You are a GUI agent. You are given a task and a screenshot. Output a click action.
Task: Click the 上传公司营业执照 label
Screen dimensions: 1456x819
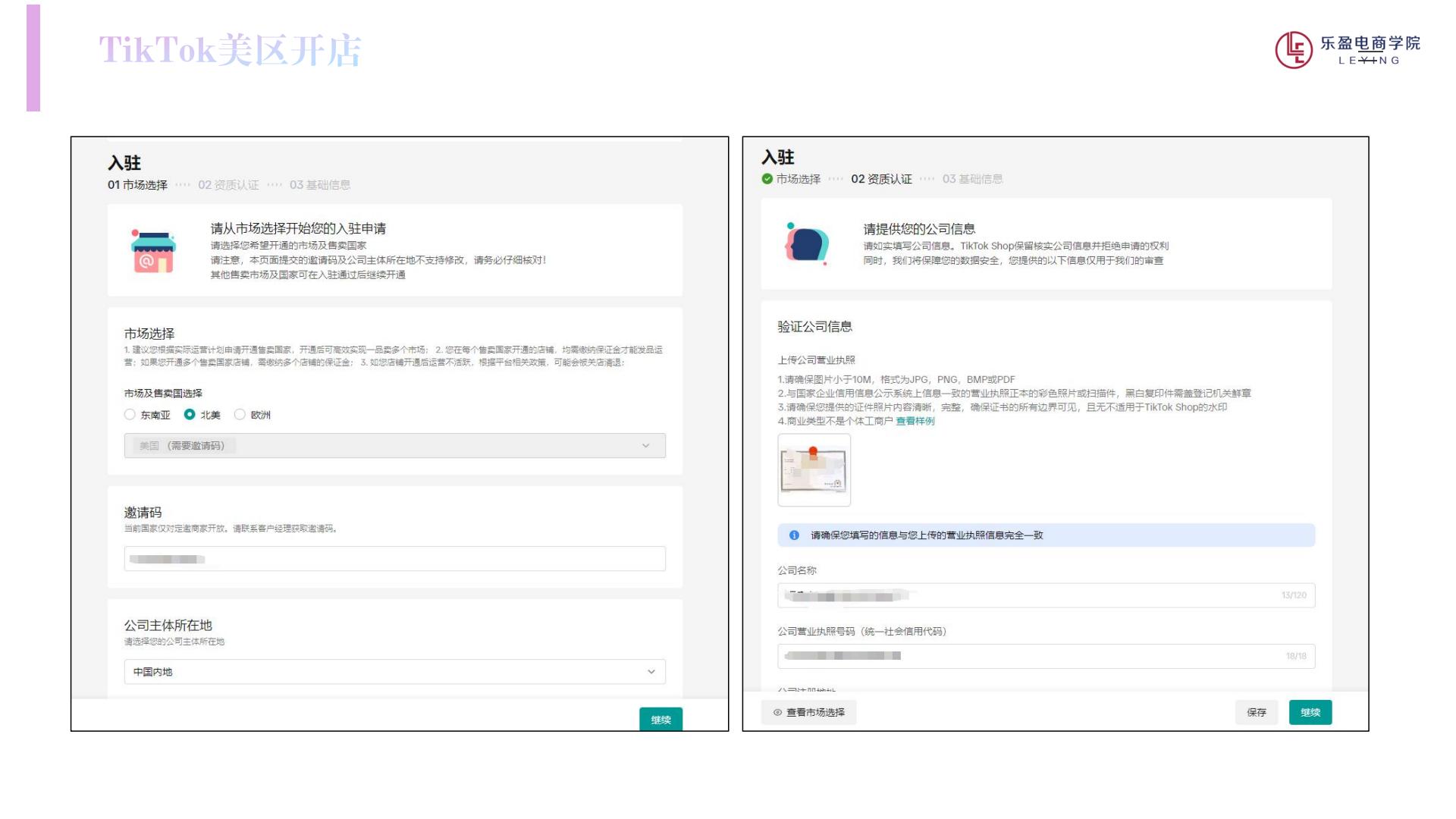pos(816,360)
